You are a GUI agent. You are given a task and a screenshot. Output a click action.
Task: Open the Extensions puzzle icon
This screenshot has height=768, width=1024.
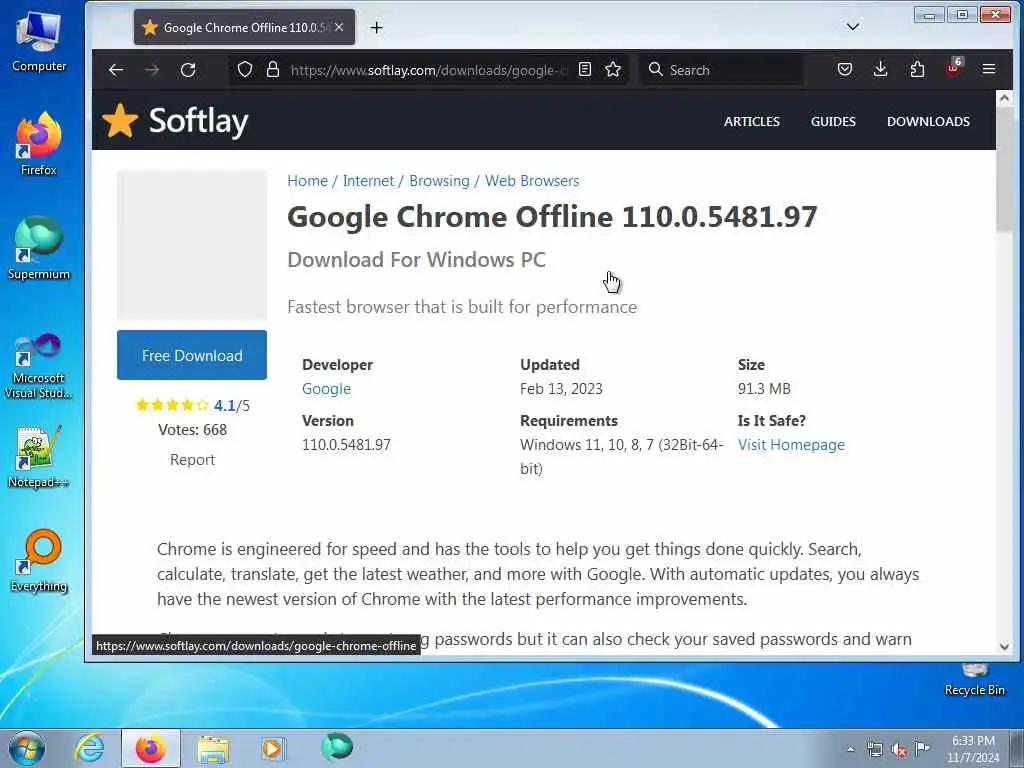point(917,69)
